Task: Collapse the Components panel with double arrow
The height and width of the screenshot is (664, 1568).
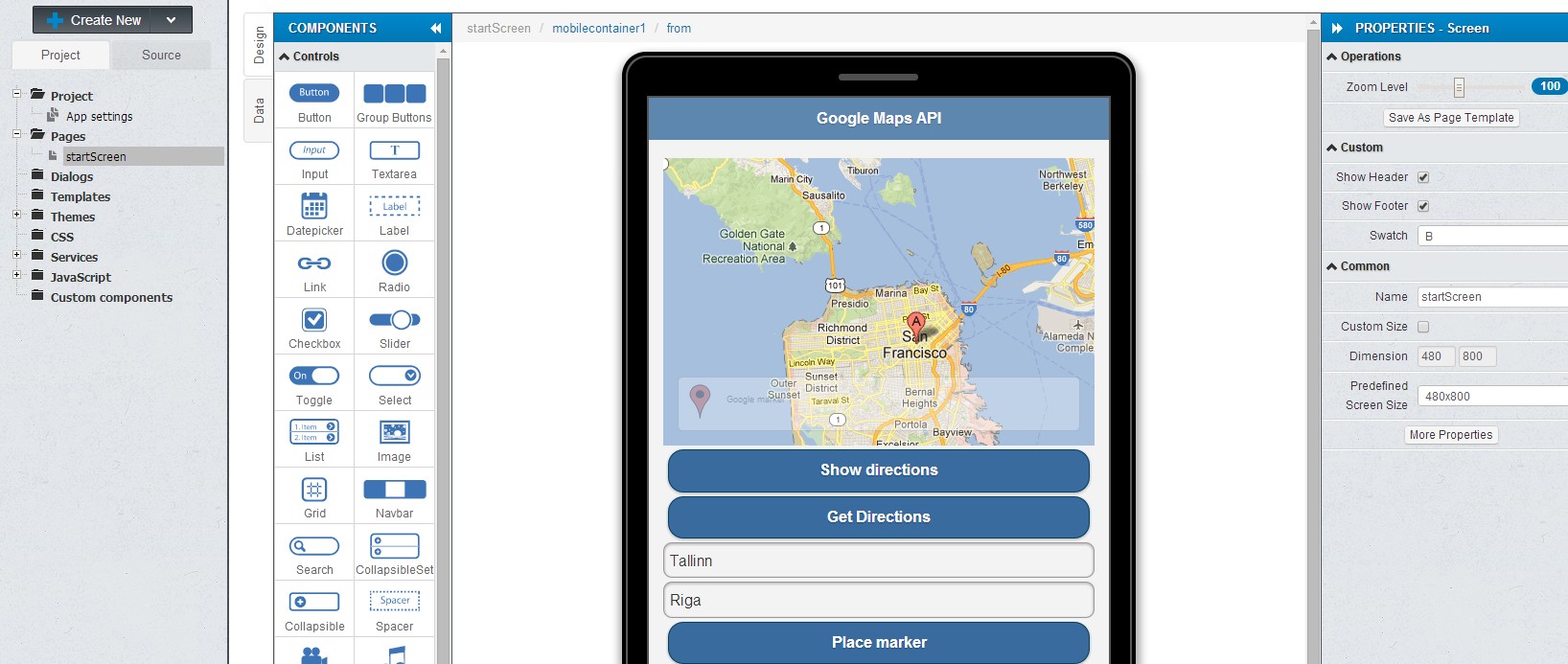Action: coord(436,29)
